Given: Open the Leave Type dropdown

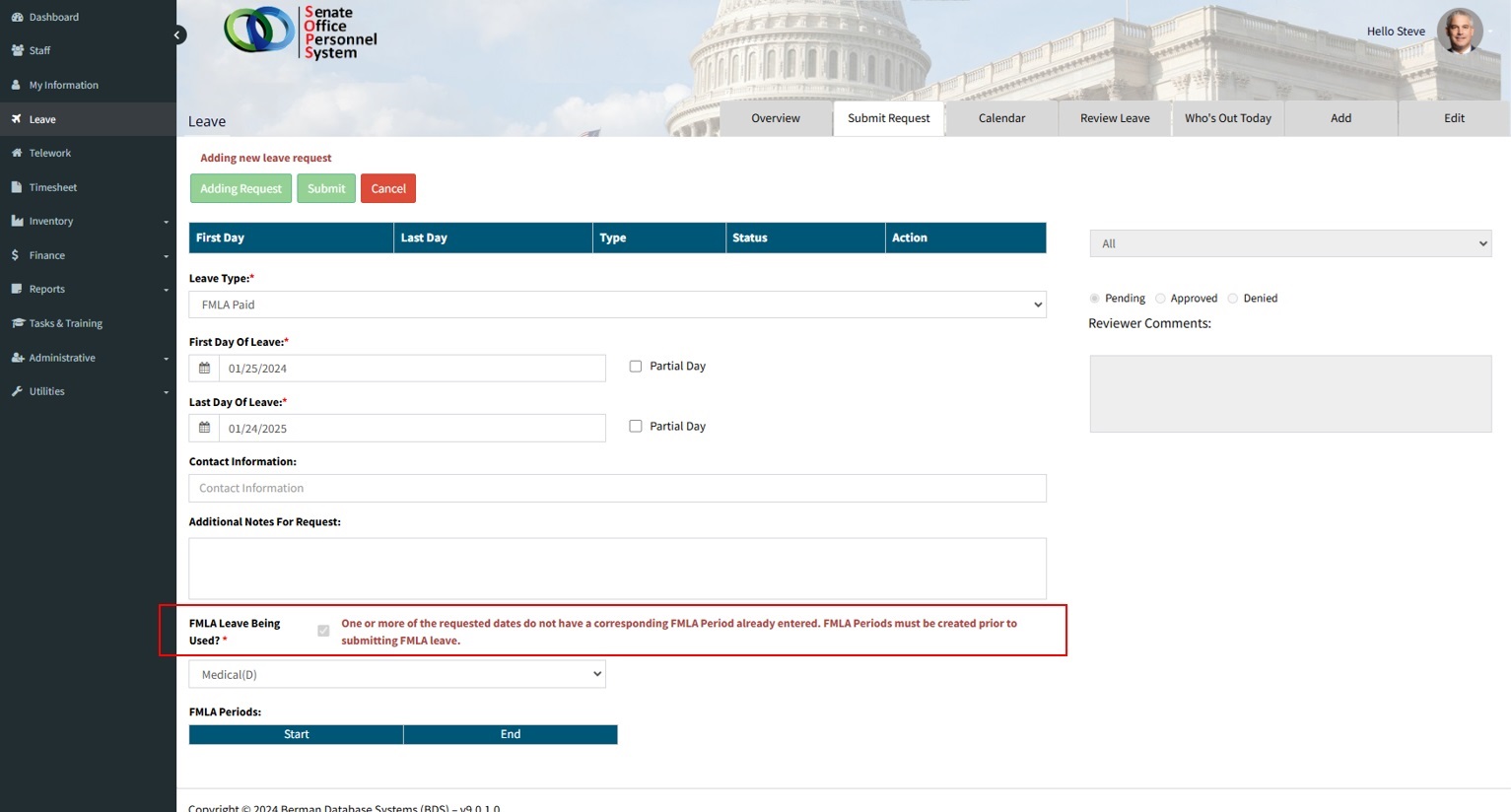Looking at the screenshot, I should [x=617, y=304].
